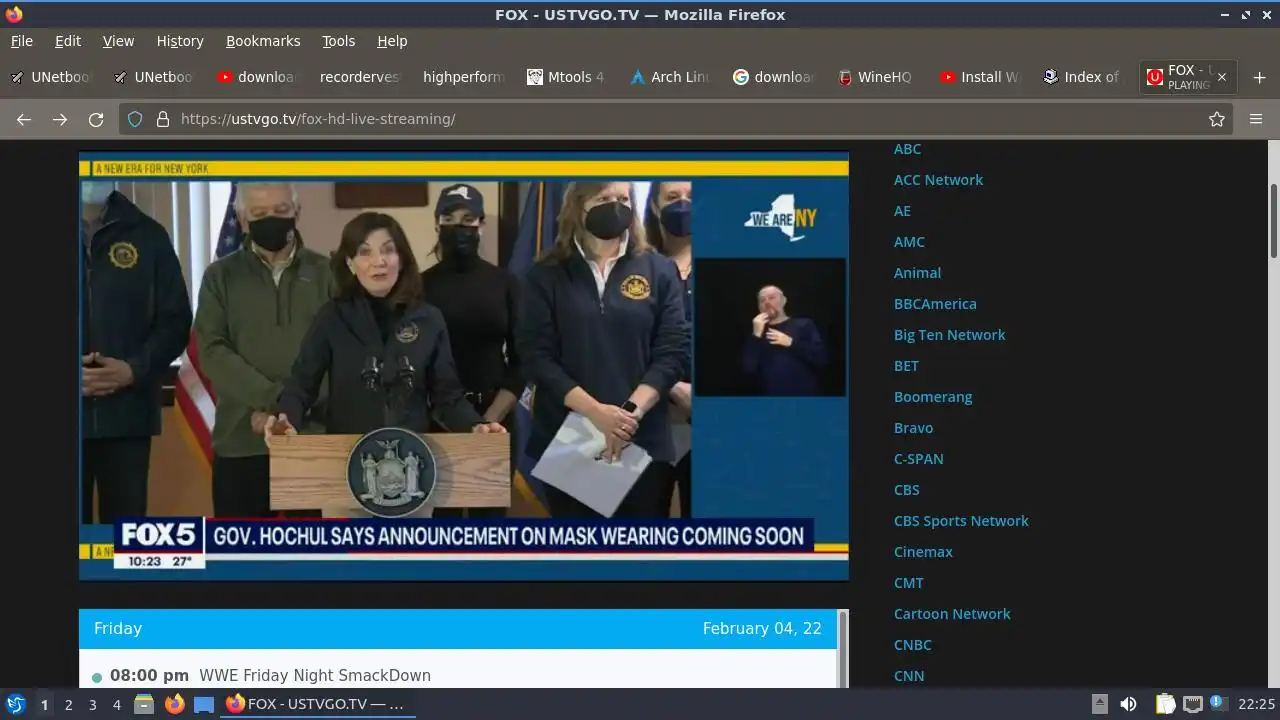Open the View menu

(118, 41)
